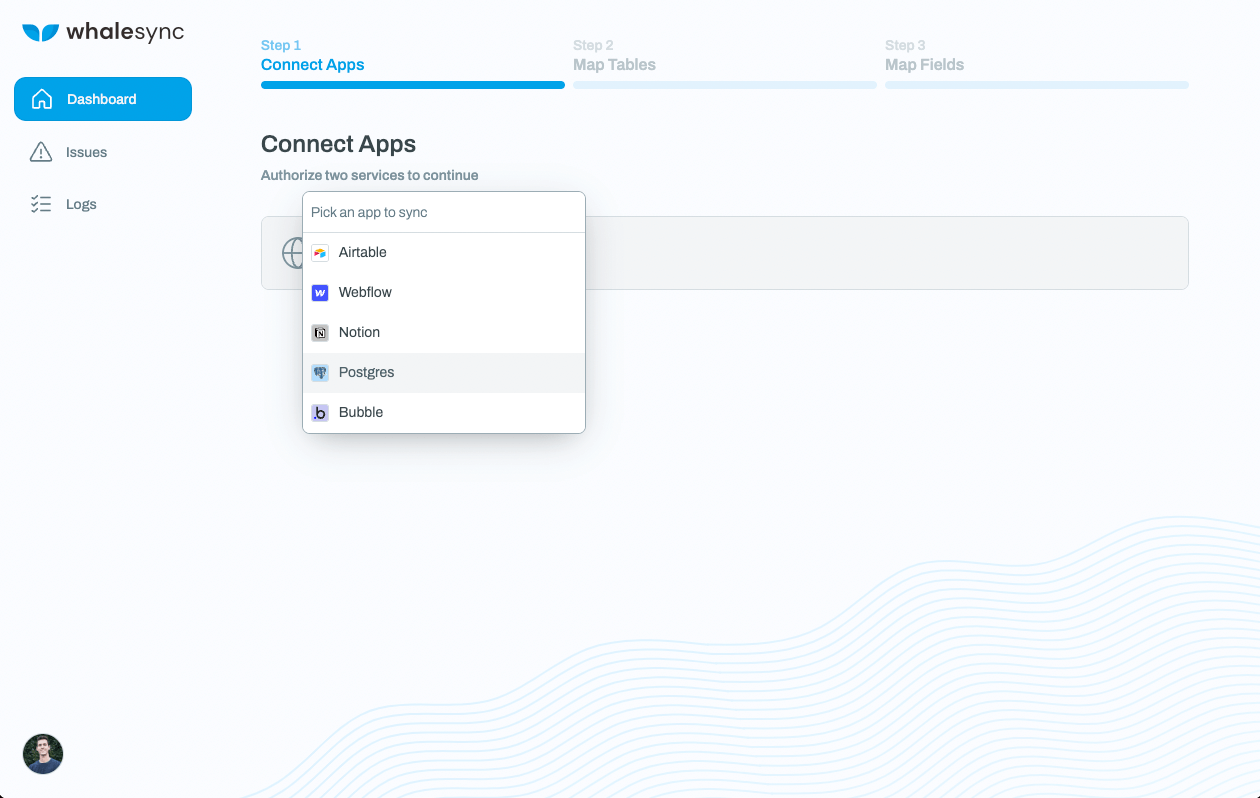Screen dimensions: 1260x798
Task: Select the highlighted Postgres option
Action: coord(444,373)
